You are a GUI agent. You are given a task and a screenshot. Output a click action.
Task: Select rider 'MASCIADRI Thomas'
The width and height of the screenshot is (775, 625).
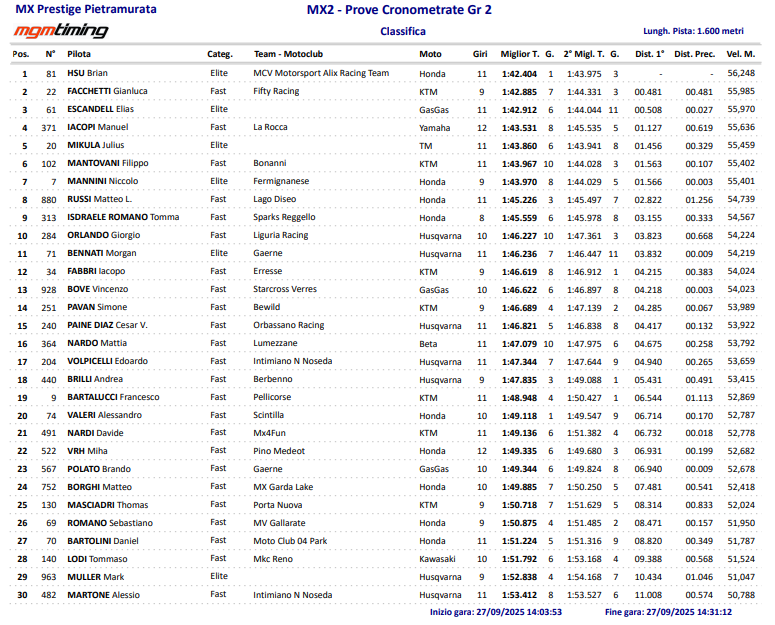click(108, 505)
